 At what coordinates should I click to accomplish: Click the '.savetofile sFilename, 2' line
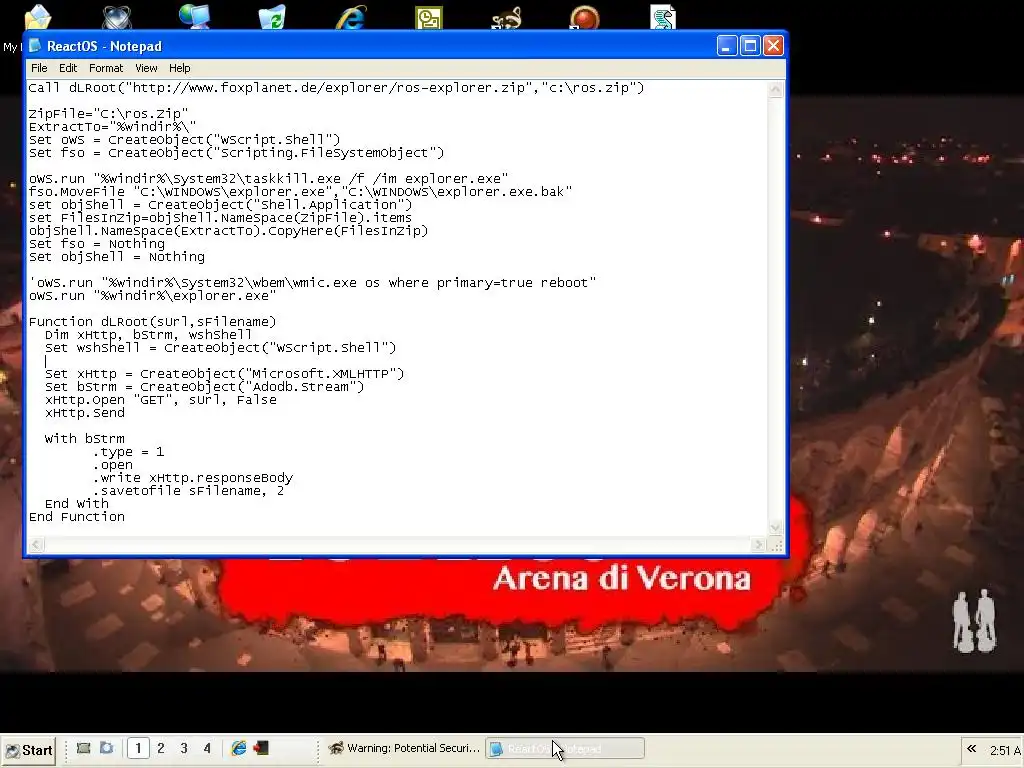pyautogui.click(x=189, y=491)
